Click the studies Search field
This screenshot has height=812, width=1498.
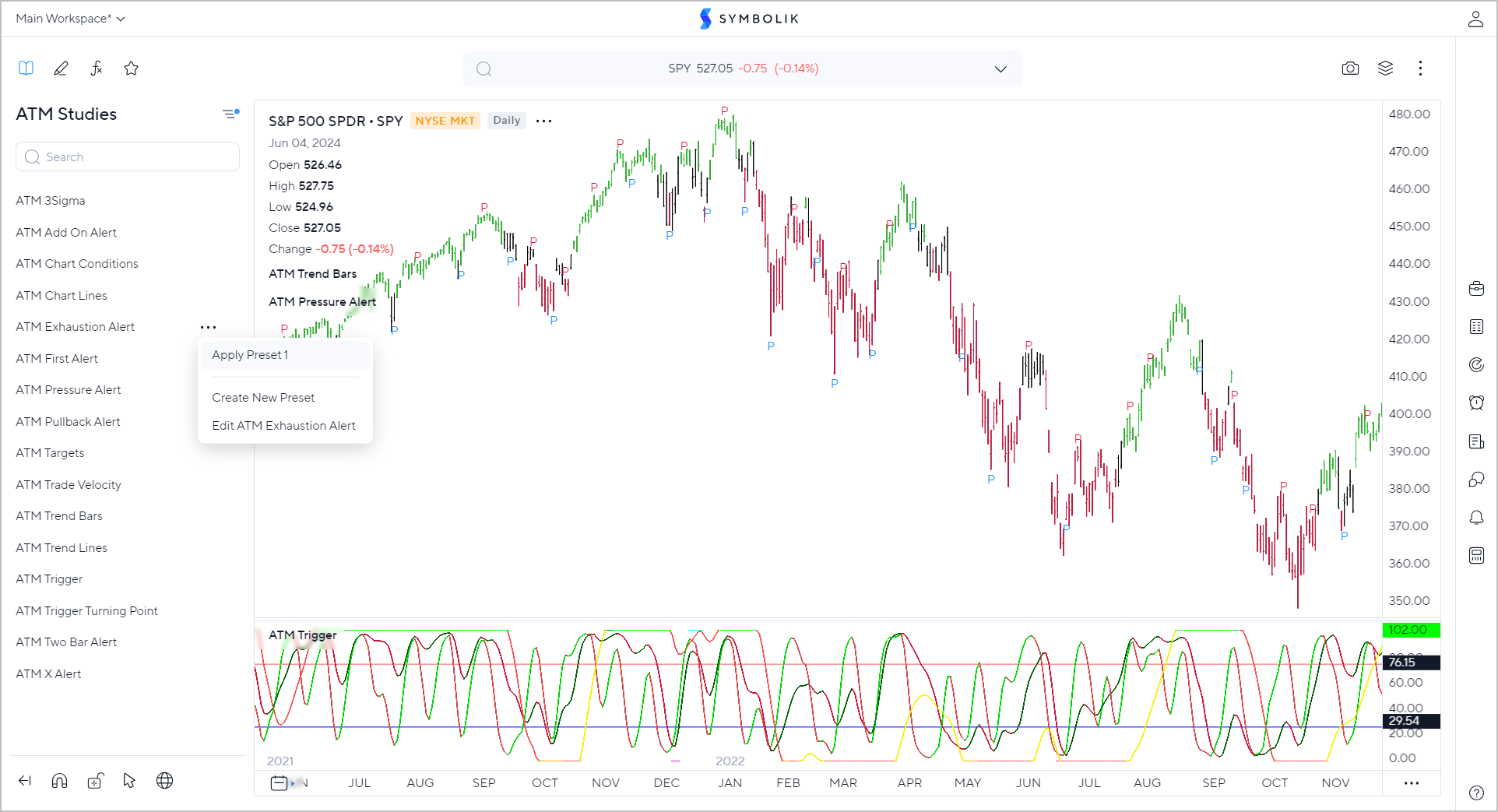[x=128, y=156]
